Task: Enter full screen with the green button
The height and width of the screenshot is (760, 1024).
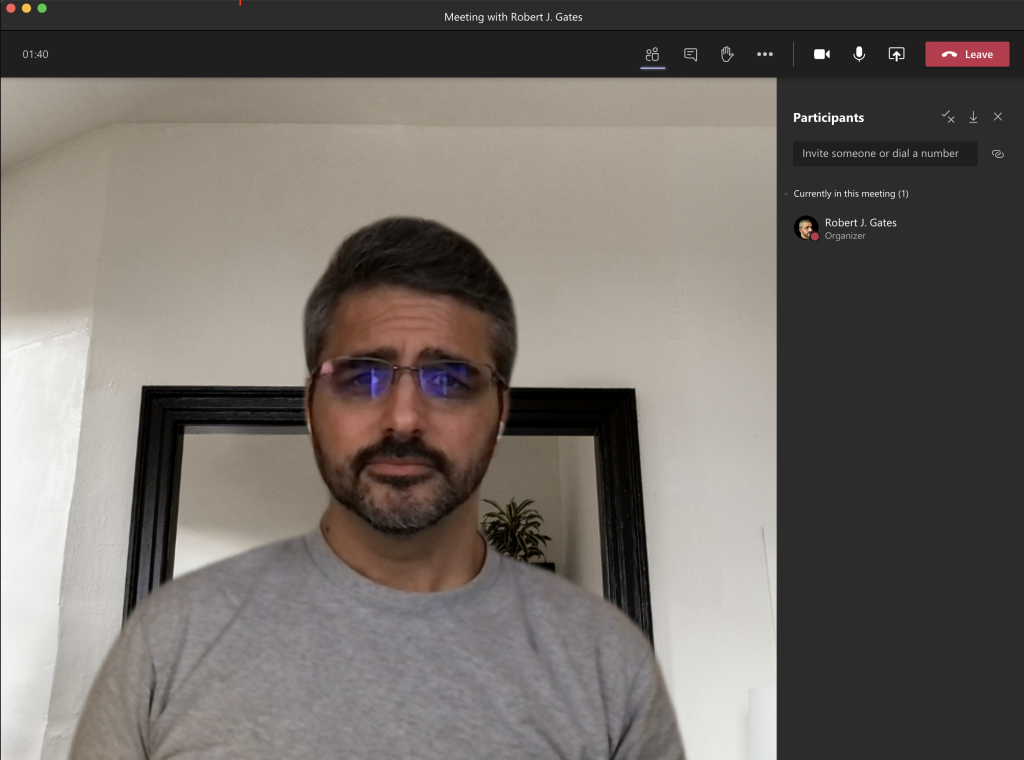Action: [x=42, y=8]
